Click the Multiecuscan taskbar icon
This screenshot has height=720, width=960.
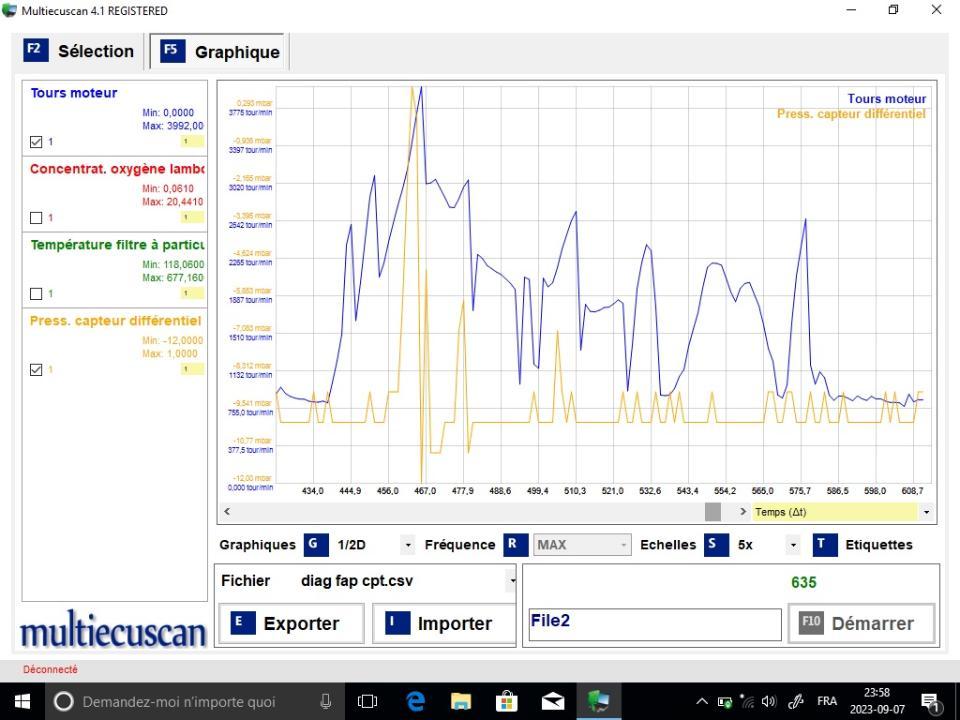click(x=598, y=702)
